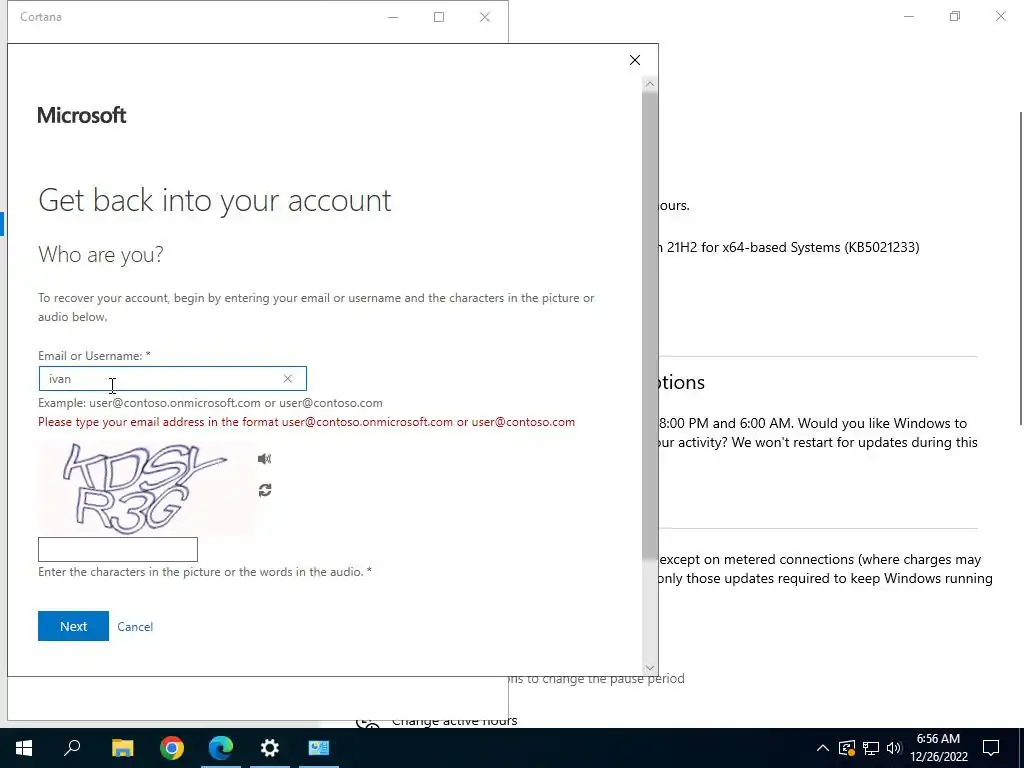This screenshot has width=1024, height=768.
Task: Click the Windows Security tray icon
Action: (x=847, y=748)
